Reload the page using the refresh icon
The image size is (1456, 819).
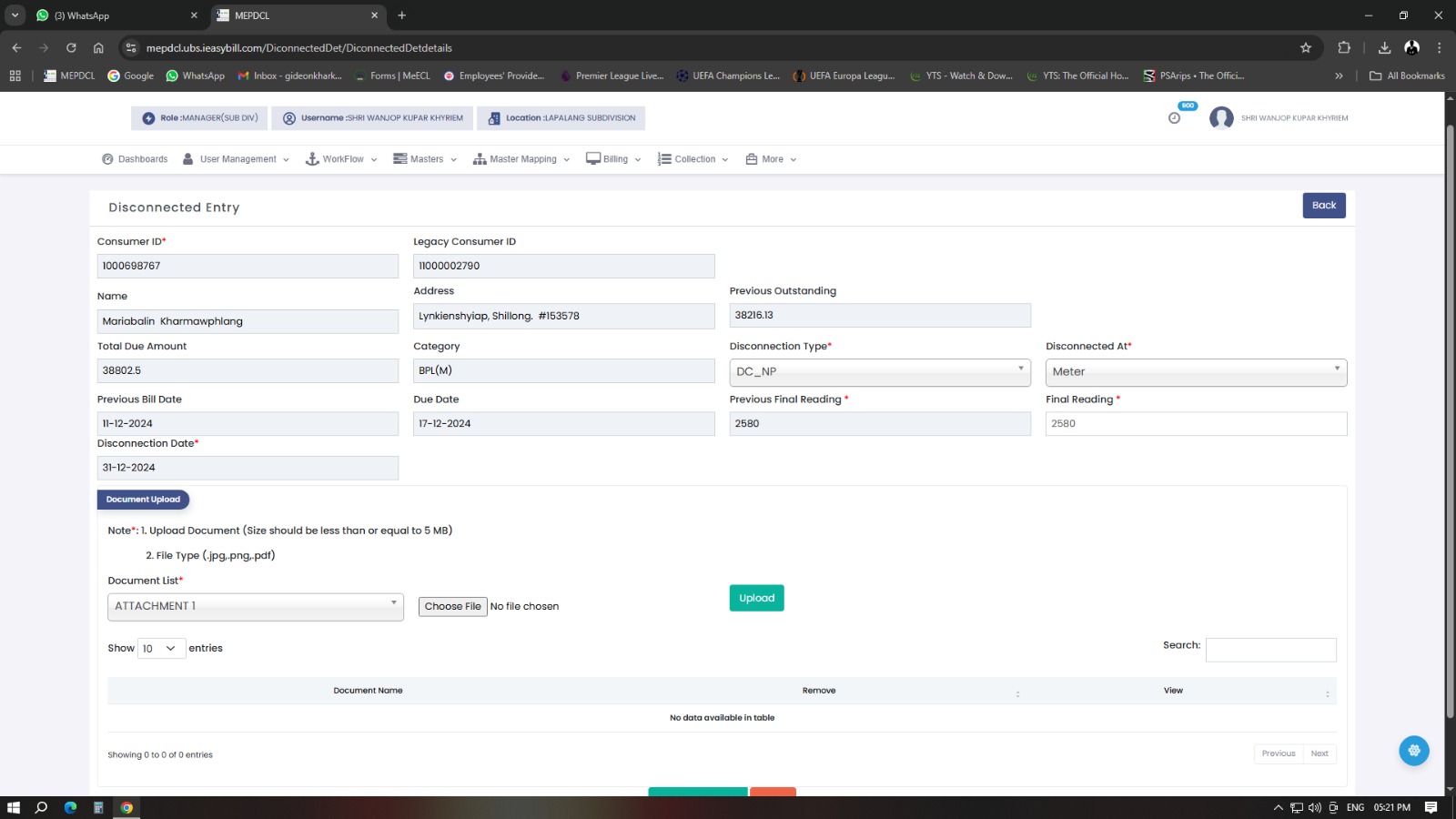coord(71,48)
